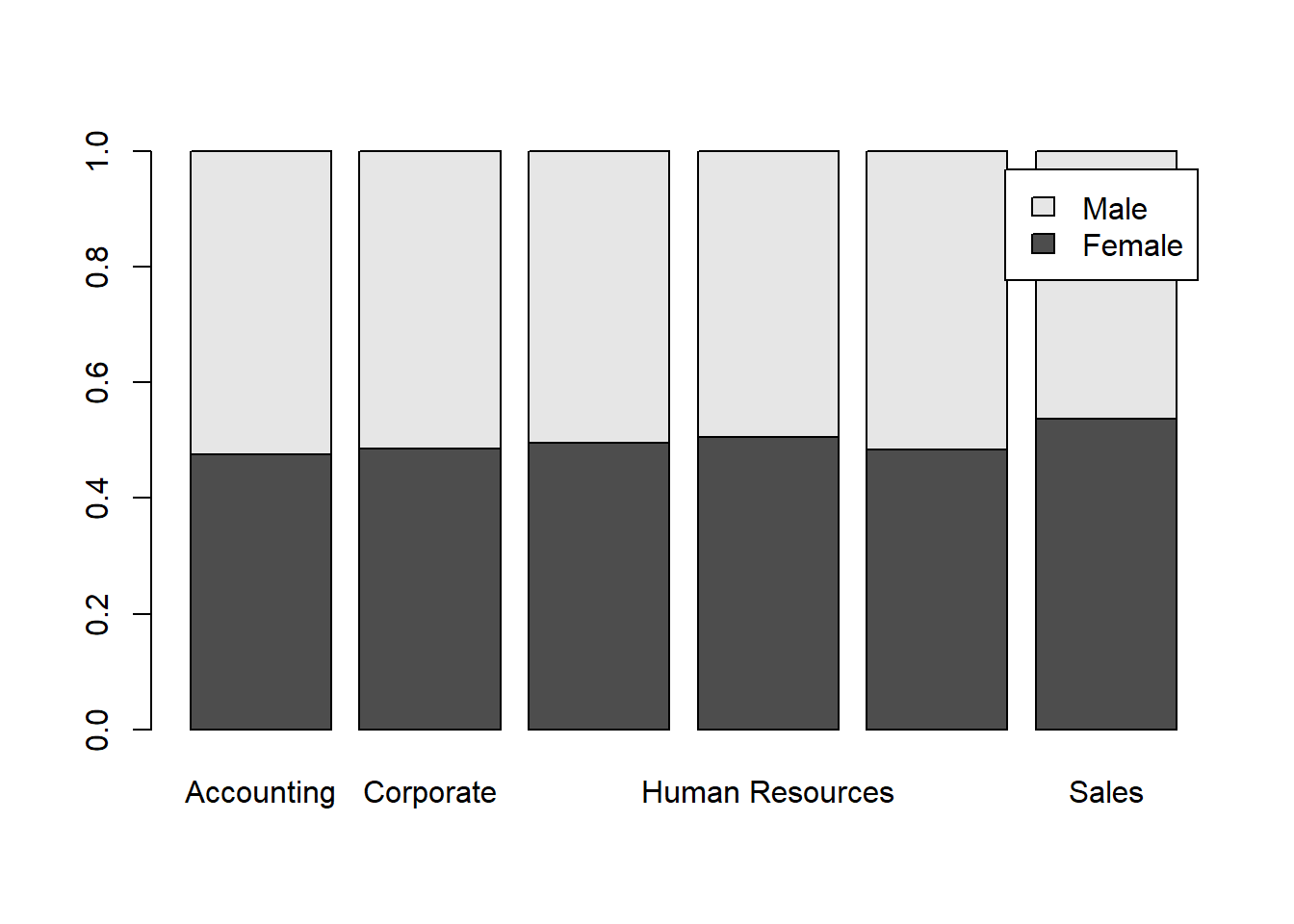Image resolution: width=1294 pixels, height=924 pixels.
Task: Select the Female legend text label
Action: tap(1131, 245)
